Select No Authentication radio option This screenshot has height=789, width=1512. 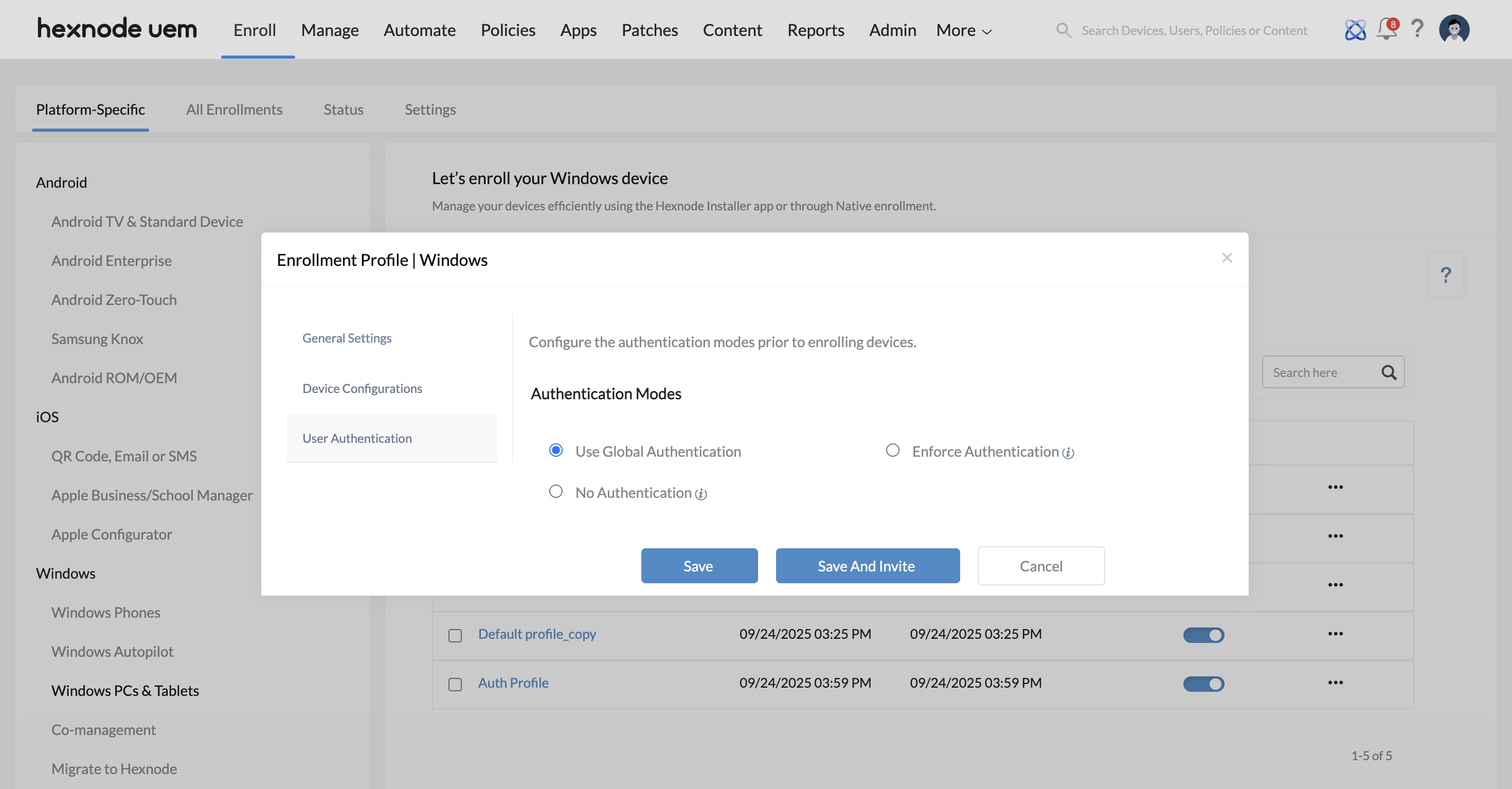tap(555, 491)
